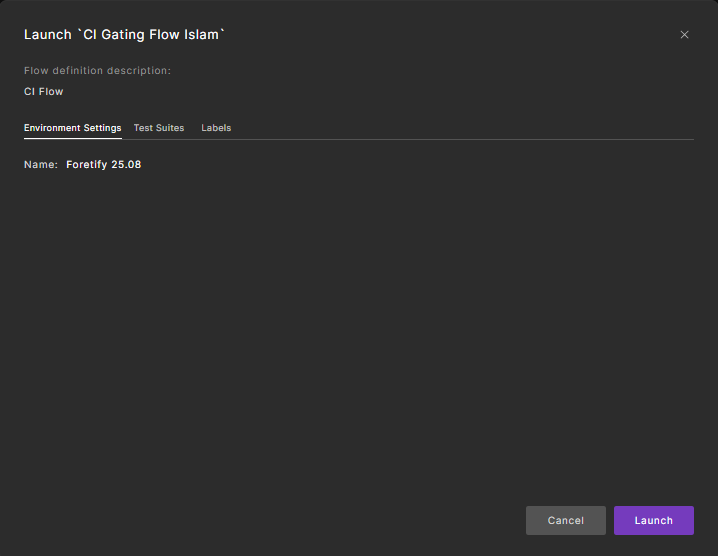Return to the Environment Settings tab
Screen dimensions: 718x556
(73, 128)
